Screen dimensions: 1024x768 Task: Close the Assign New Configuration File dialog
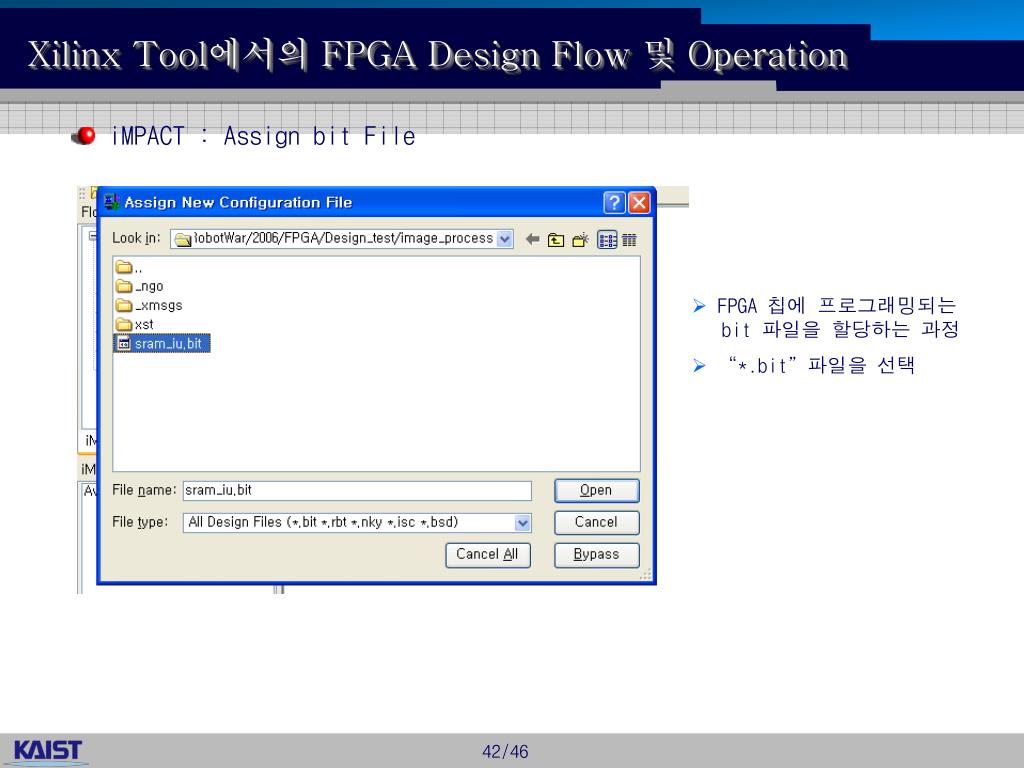[x=639, y=203]
